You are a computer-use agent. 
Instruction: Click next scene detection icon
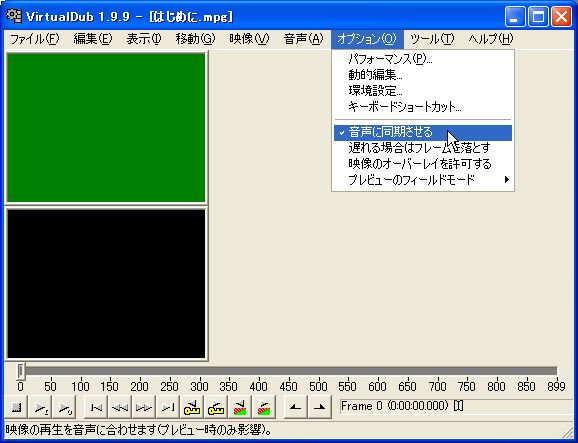pos(264,407)
